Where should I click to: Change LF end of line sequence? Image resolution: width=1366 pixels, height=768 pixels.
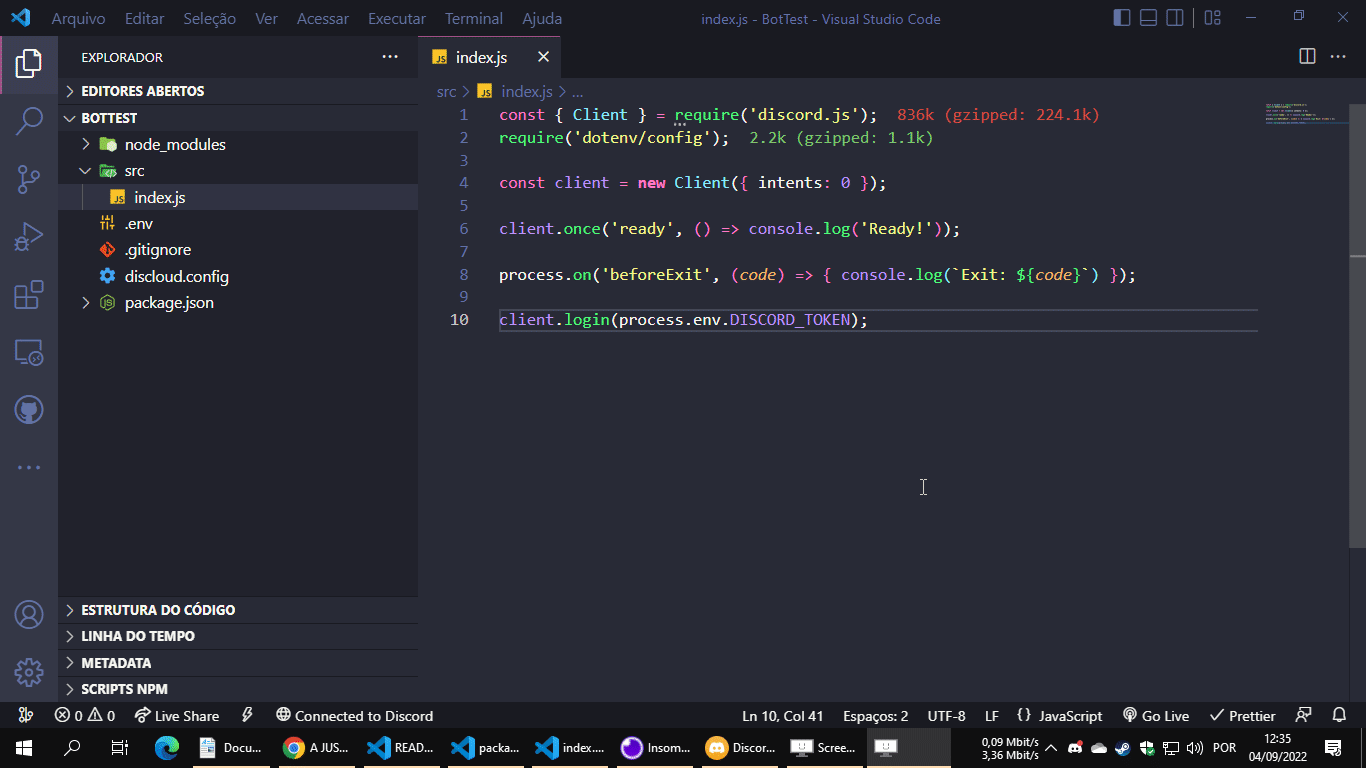point(991,716)
